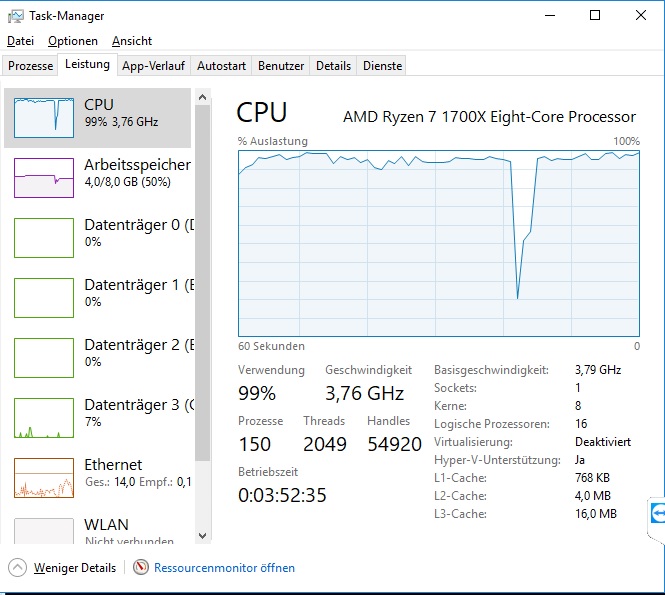Viewport: 665px width, 595px height.
Task: Select the CPU mini graph thumbnail
Action: click(44, 118)
